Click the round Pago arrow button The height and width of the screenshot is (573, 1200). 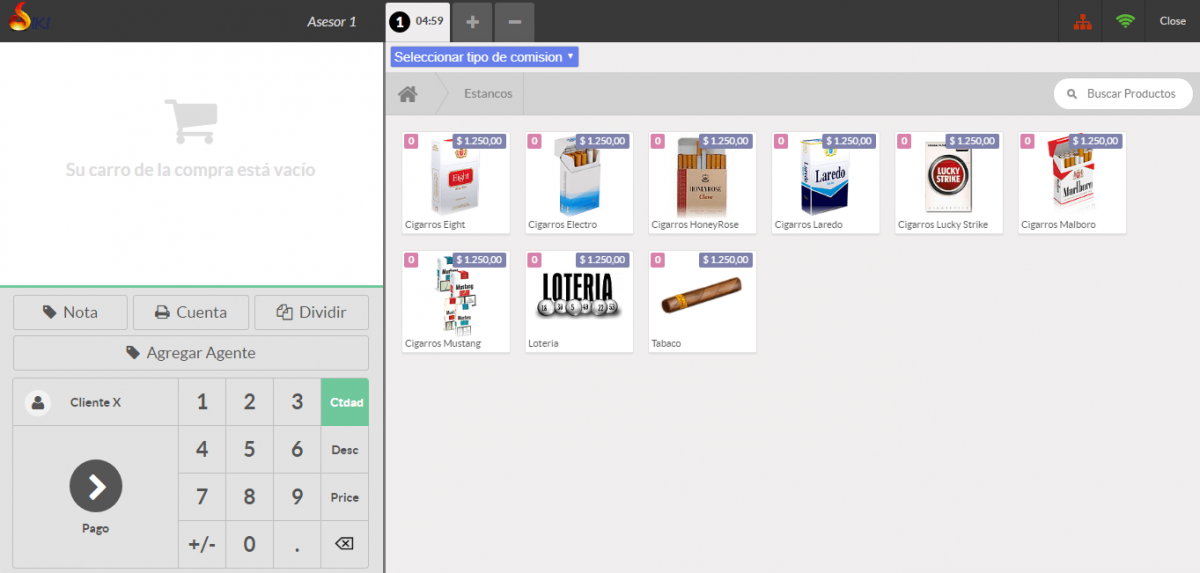pyautogui.click(x=96, y=486)
